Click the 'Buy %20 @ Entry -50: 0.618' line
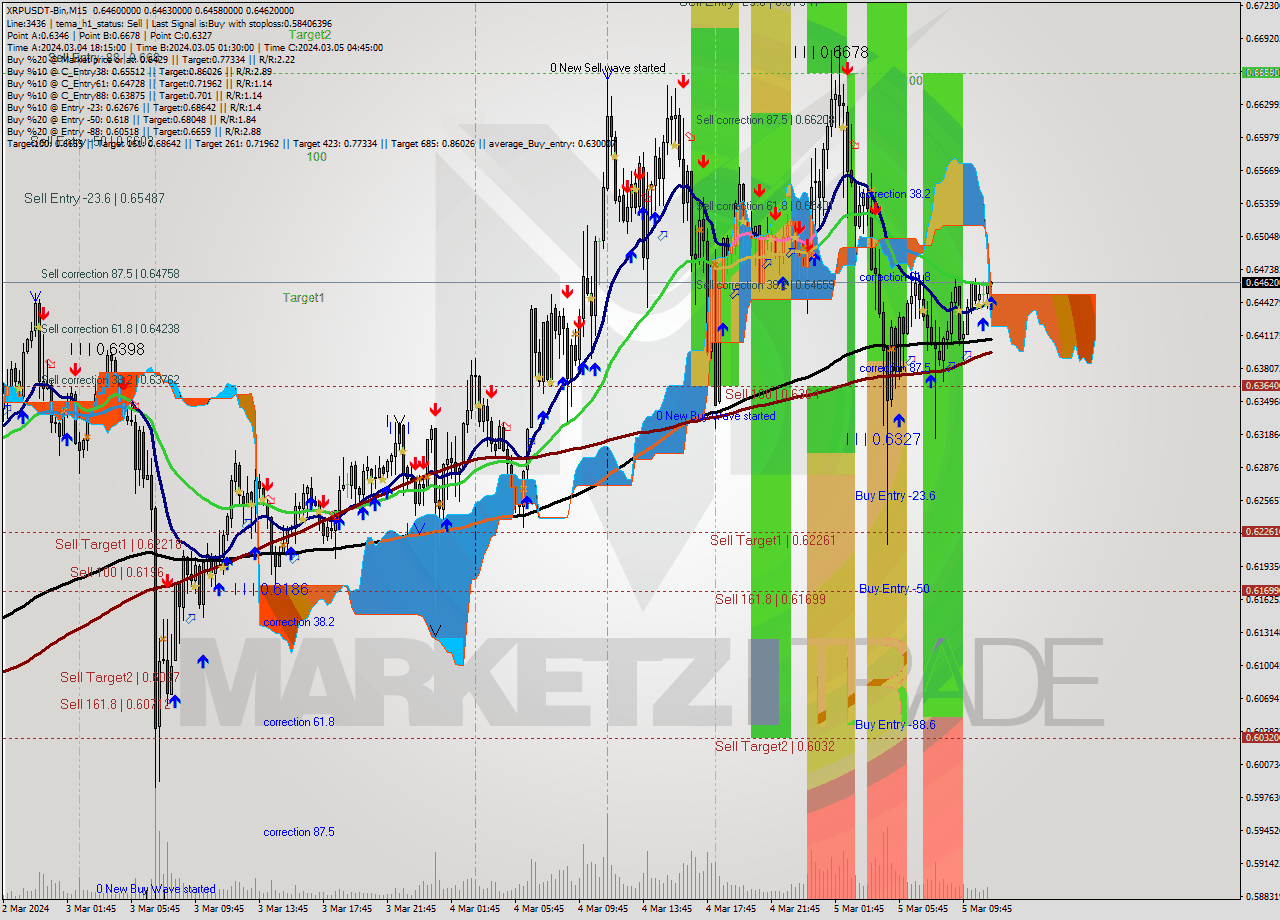The width and height of the screenshot is (1280, 920). [x=131, y=119]
